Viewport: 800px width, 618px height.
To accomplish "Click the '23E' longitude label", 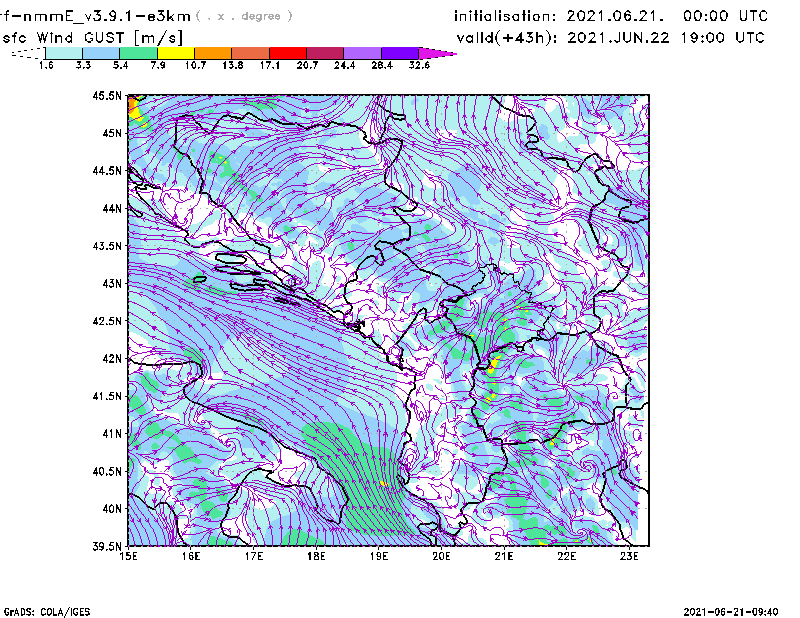I will pyautogui.click(x=629, y=556).
